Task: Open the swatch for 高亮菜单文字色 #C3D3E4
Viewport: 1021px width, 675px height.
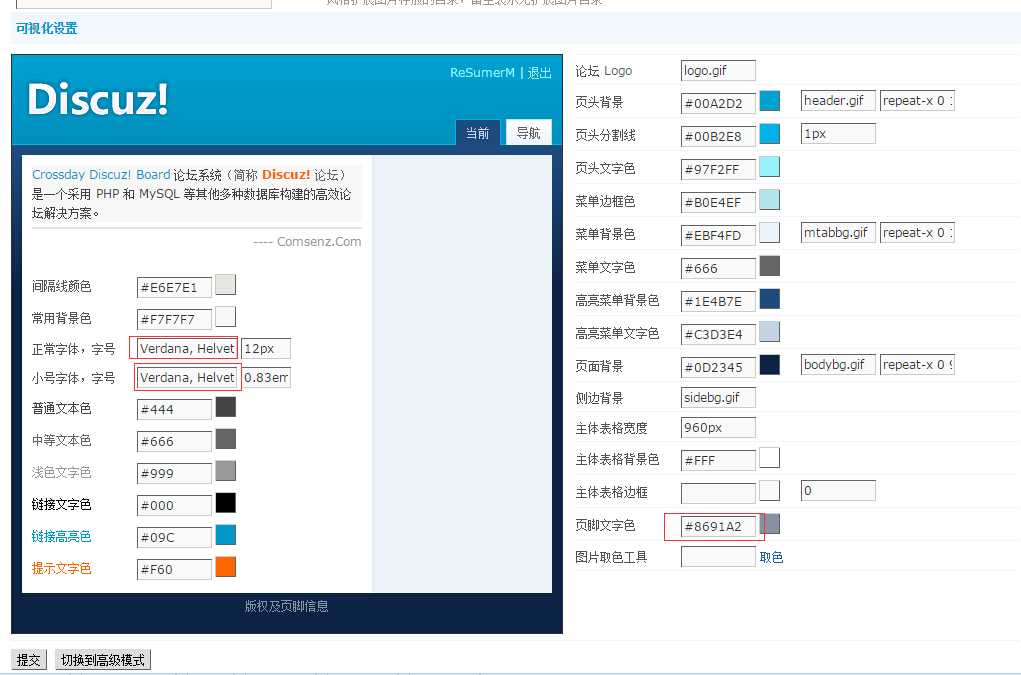Action: click(x=770, y=332)
